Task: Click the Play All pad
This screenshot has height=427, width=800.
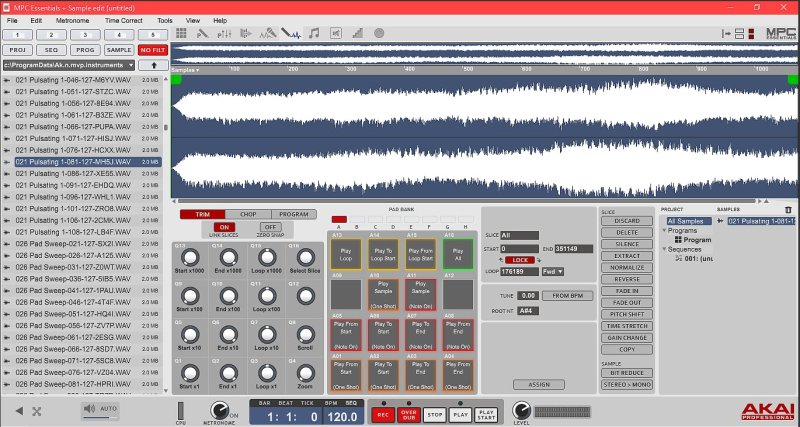Action: coord(458,253)
